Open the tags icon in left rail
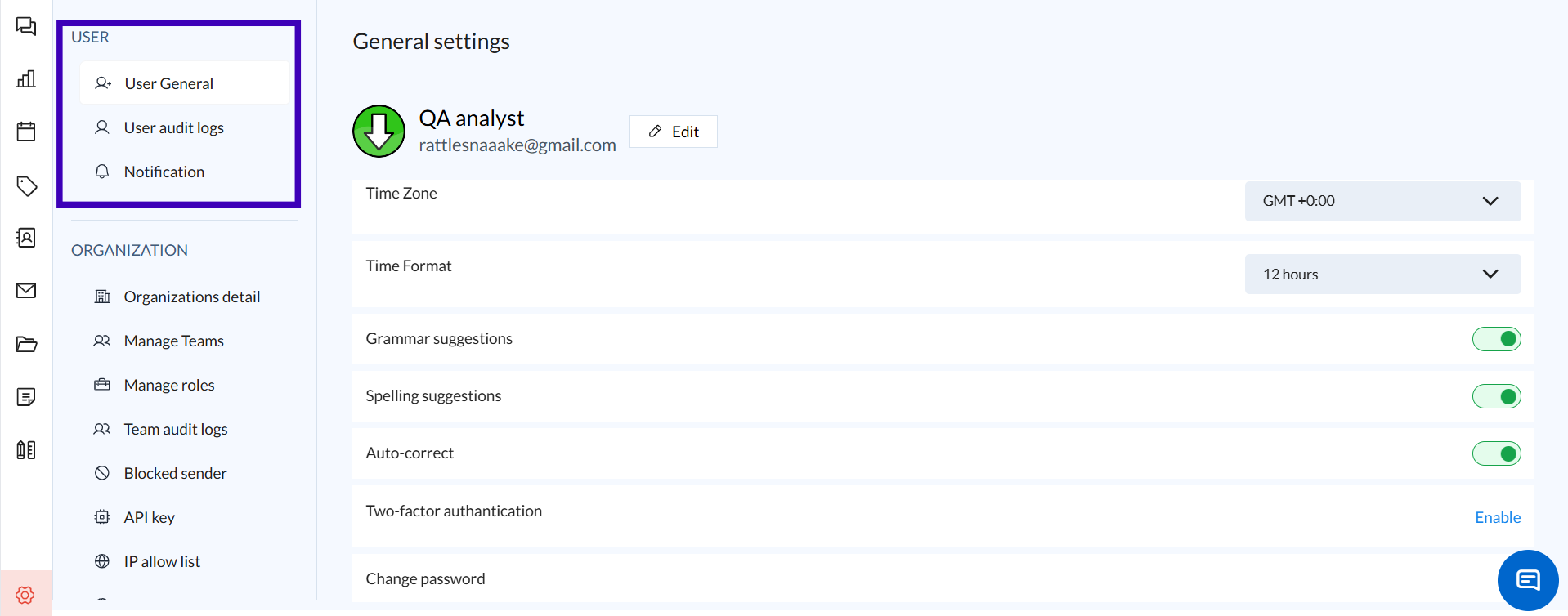The image size is (1568, 616). [26, 185]
